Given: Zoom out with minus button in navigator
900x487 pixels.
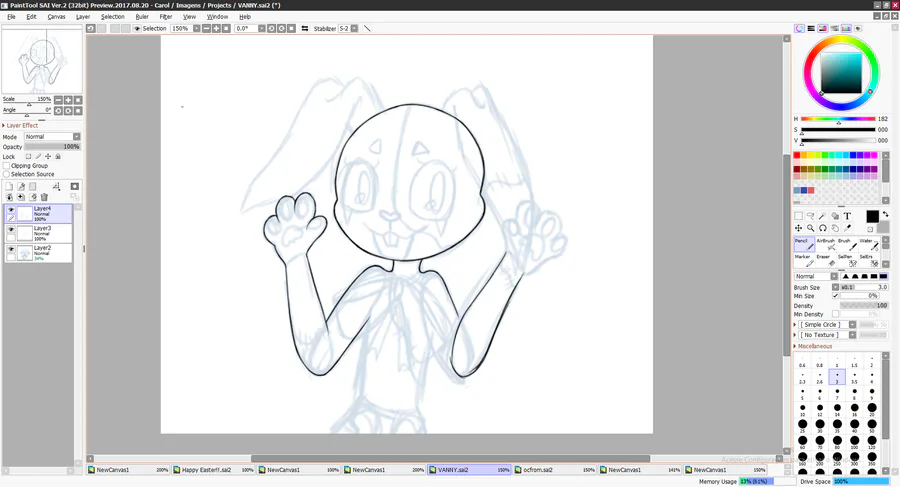Looking at the screenshot, I should tap(59, 100).
